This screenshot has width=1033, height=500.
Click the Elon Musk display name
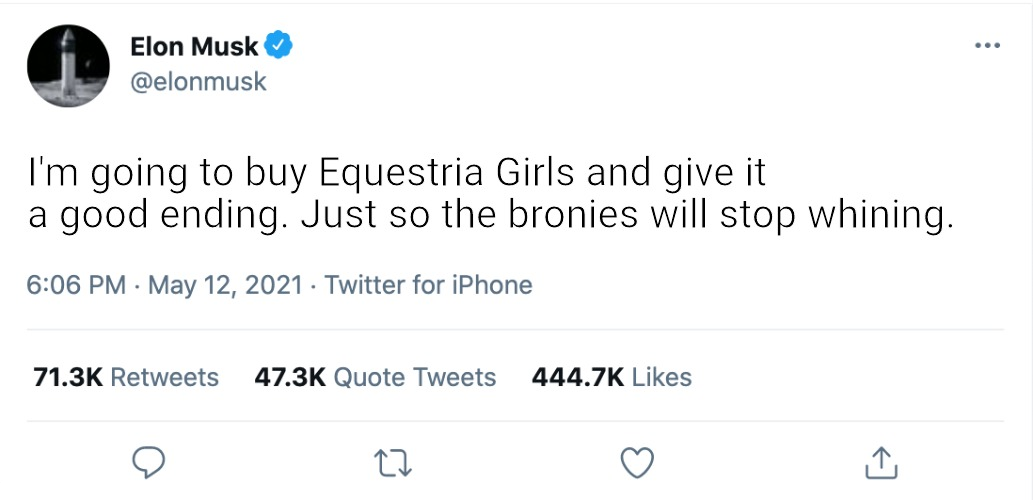coord(194,46)
